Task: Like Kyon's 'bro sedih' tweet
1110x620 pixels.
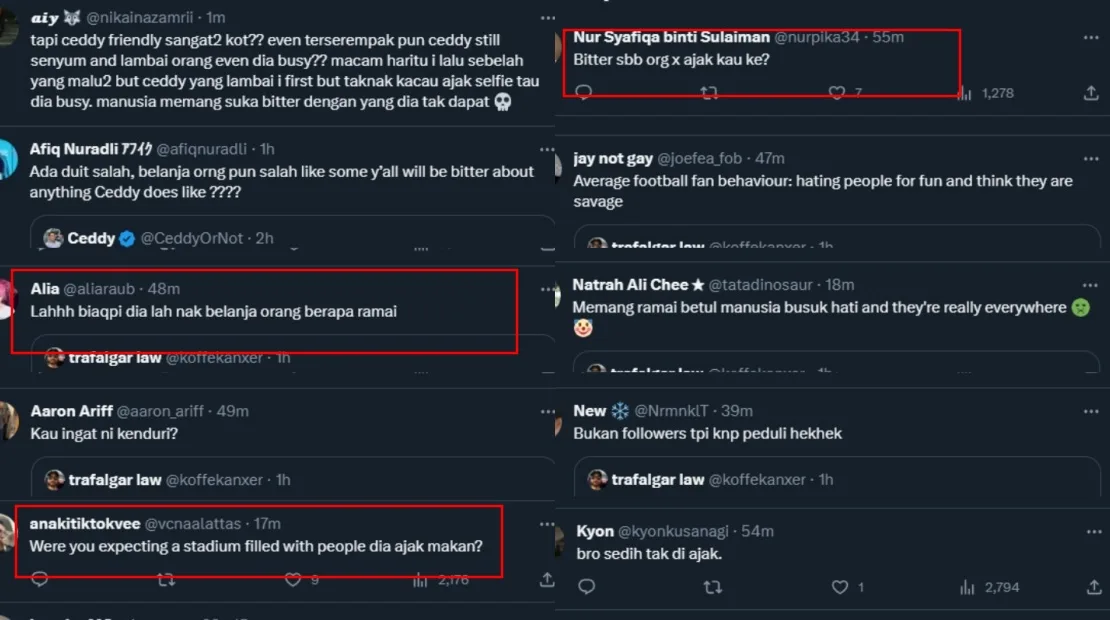Action: pyautogui.click(x=840, y=587)
